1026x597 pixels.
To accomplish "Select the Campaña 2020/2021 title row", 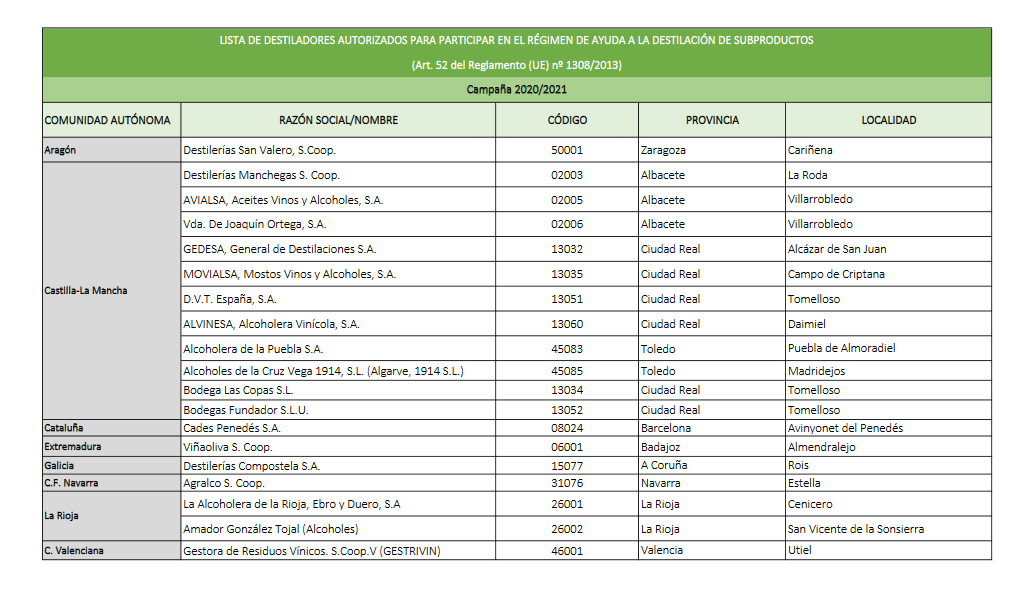I will click(x=517, y=90).
